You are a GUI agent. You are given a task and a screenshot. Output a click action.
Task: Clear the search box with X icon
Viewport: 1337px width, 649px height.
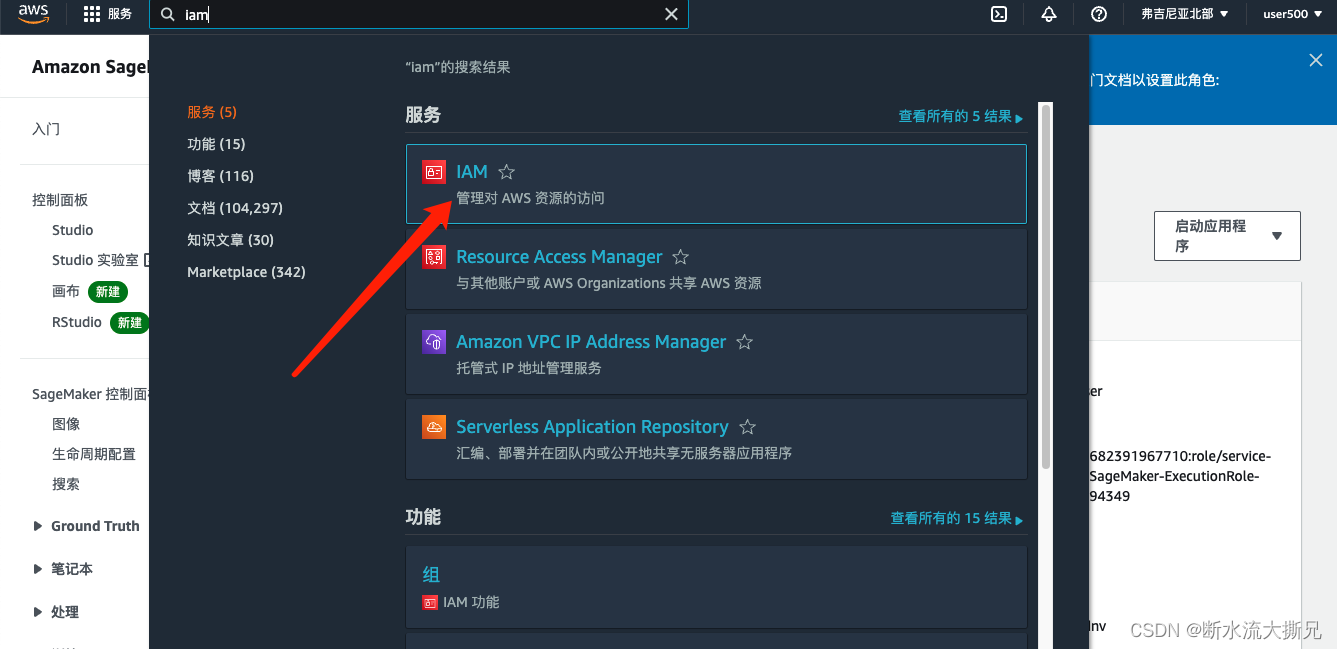pyautogui.click(x=672, y=14)
